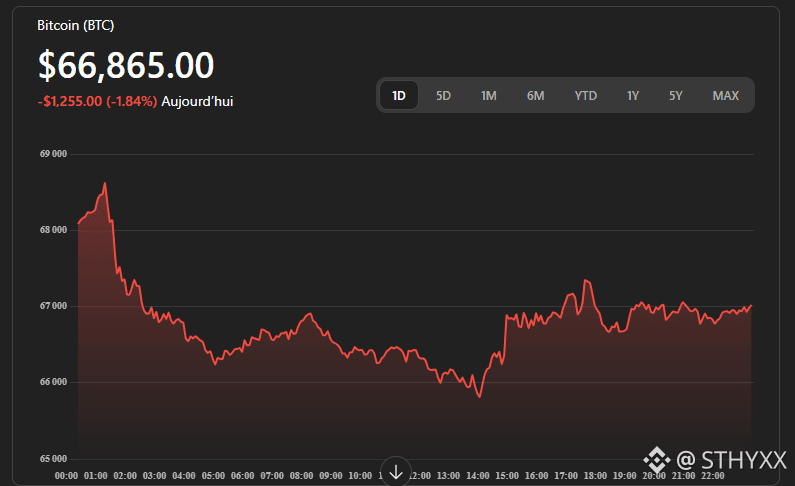Click the Bitcoin (BTC) title
The height and width of the screenshot is (486, 795).
pos(76,25)
